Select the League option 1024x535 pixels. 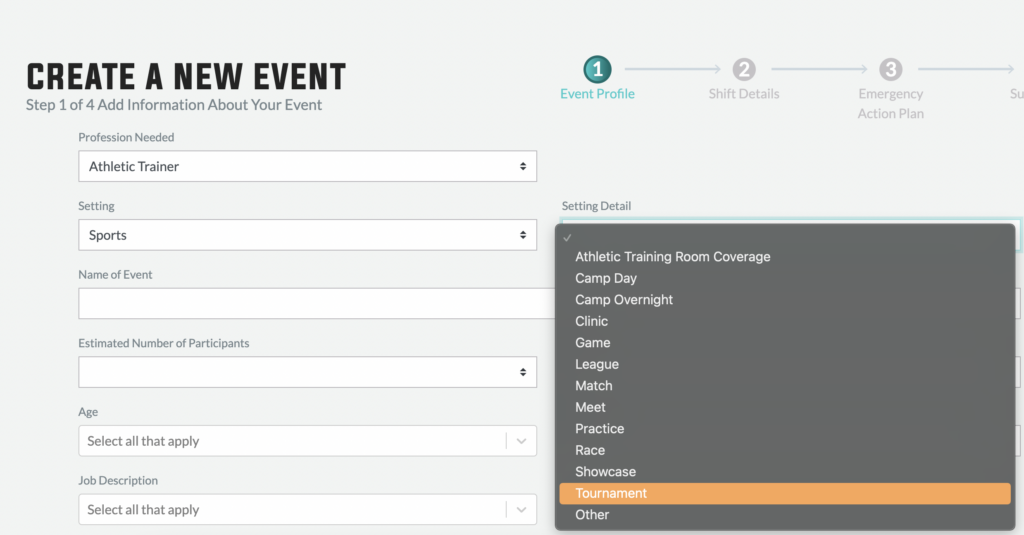597,364
